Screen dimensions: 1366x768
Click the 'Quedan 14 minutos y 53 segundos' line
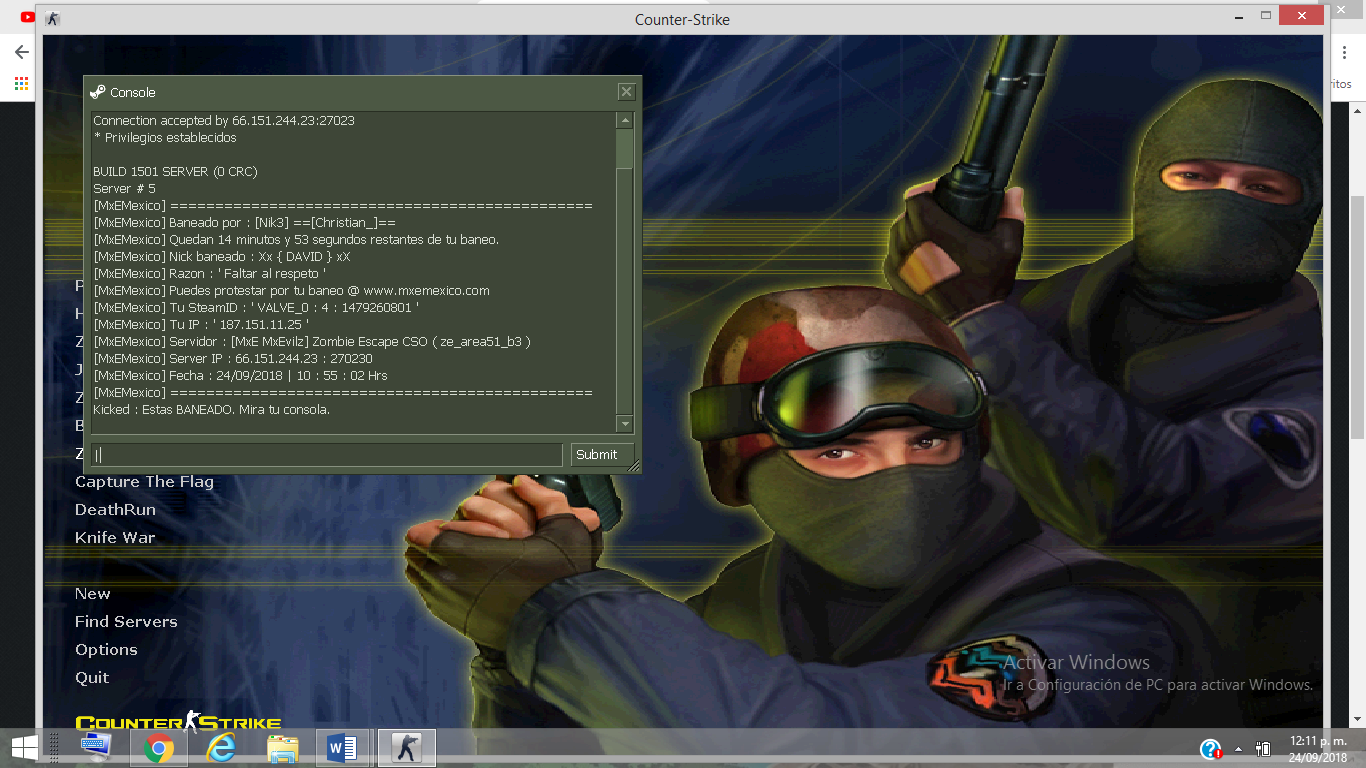tap(296, 240)
